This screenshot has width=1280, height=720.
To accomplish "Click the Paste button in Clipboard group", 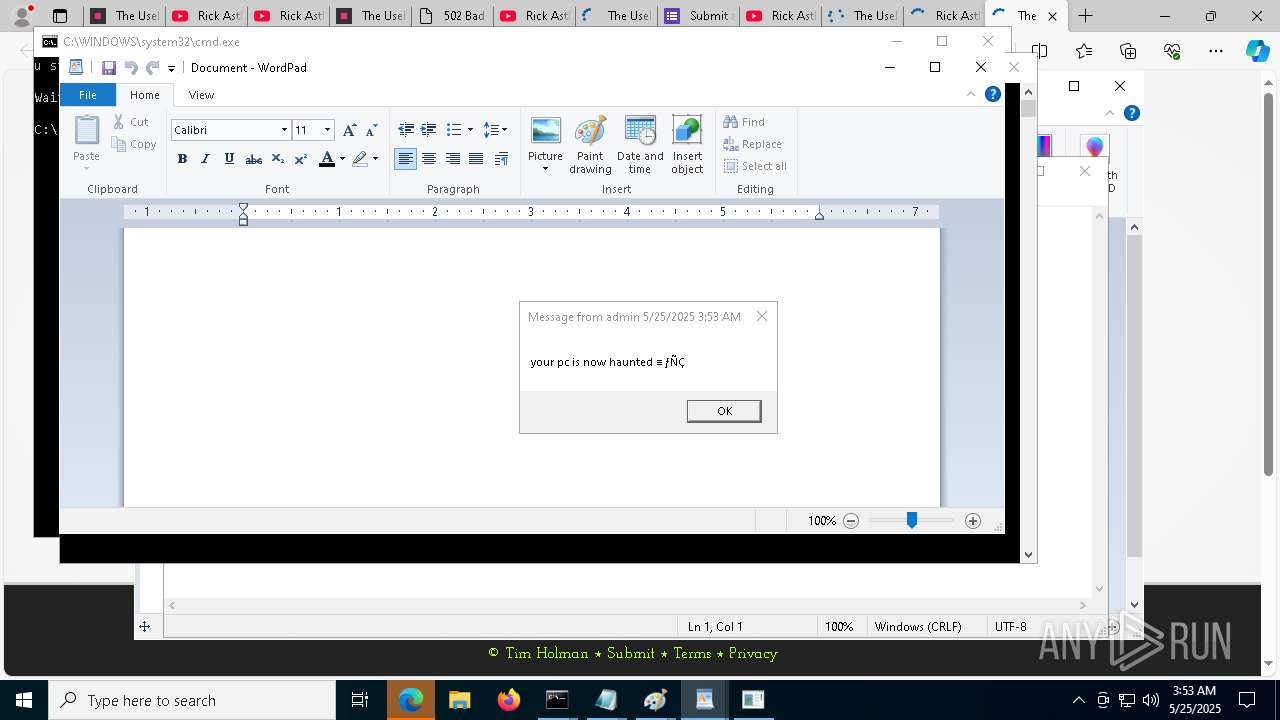I will [87, 141].
